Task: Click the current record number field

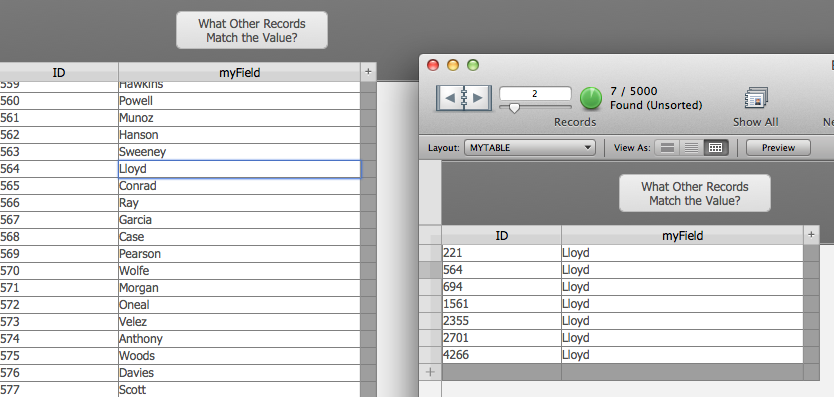Action: tap(535, 94)
